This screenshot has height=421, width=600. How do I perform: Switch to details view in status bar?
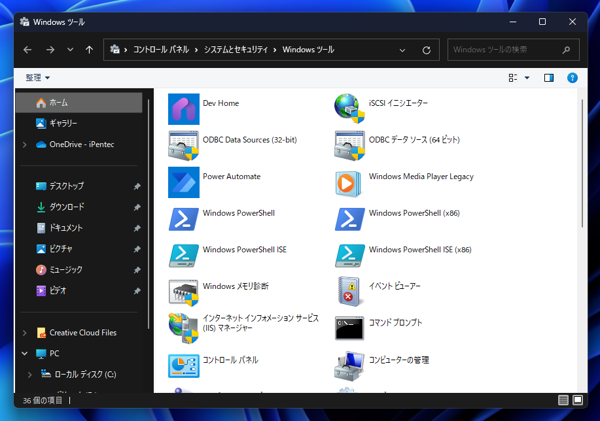pos(563,400)
